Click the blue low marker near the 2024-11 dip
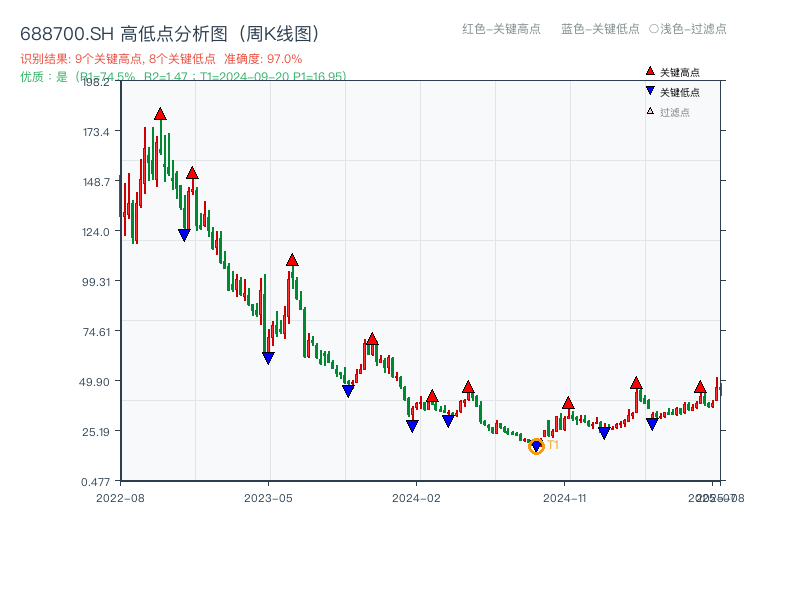Viewport: 800px width, 600px height. (x=604, y=433)
